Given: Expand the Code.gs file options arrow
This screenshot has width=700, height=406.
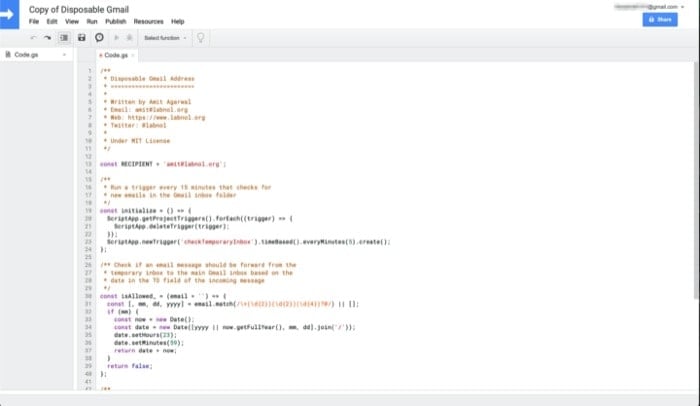Looking at the screenshot, I should [x=67, y=54].
